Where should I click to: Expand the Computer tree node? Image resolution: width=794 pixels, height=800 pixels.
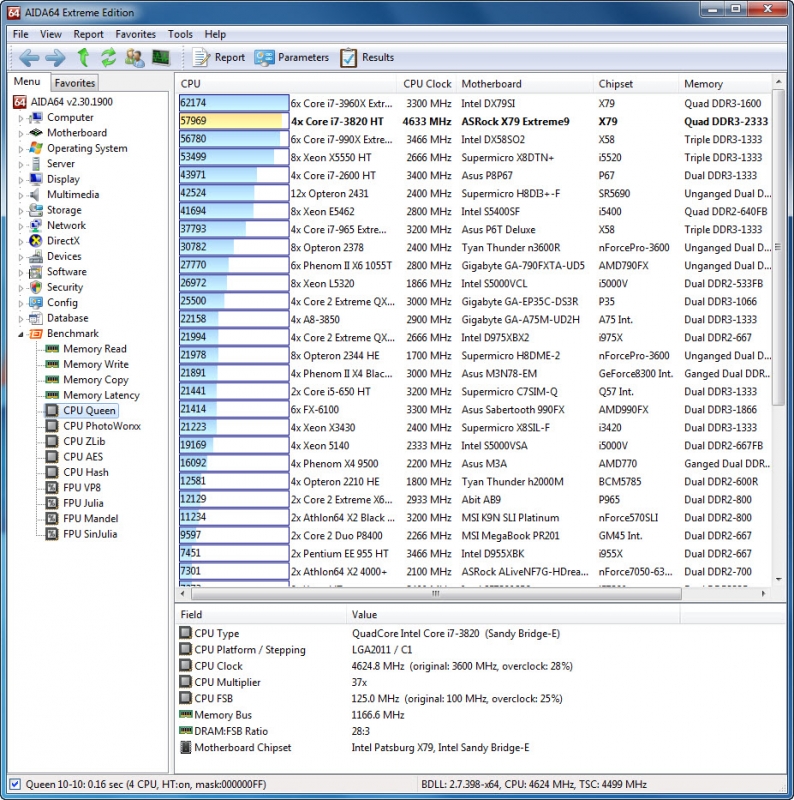(20, 118)
